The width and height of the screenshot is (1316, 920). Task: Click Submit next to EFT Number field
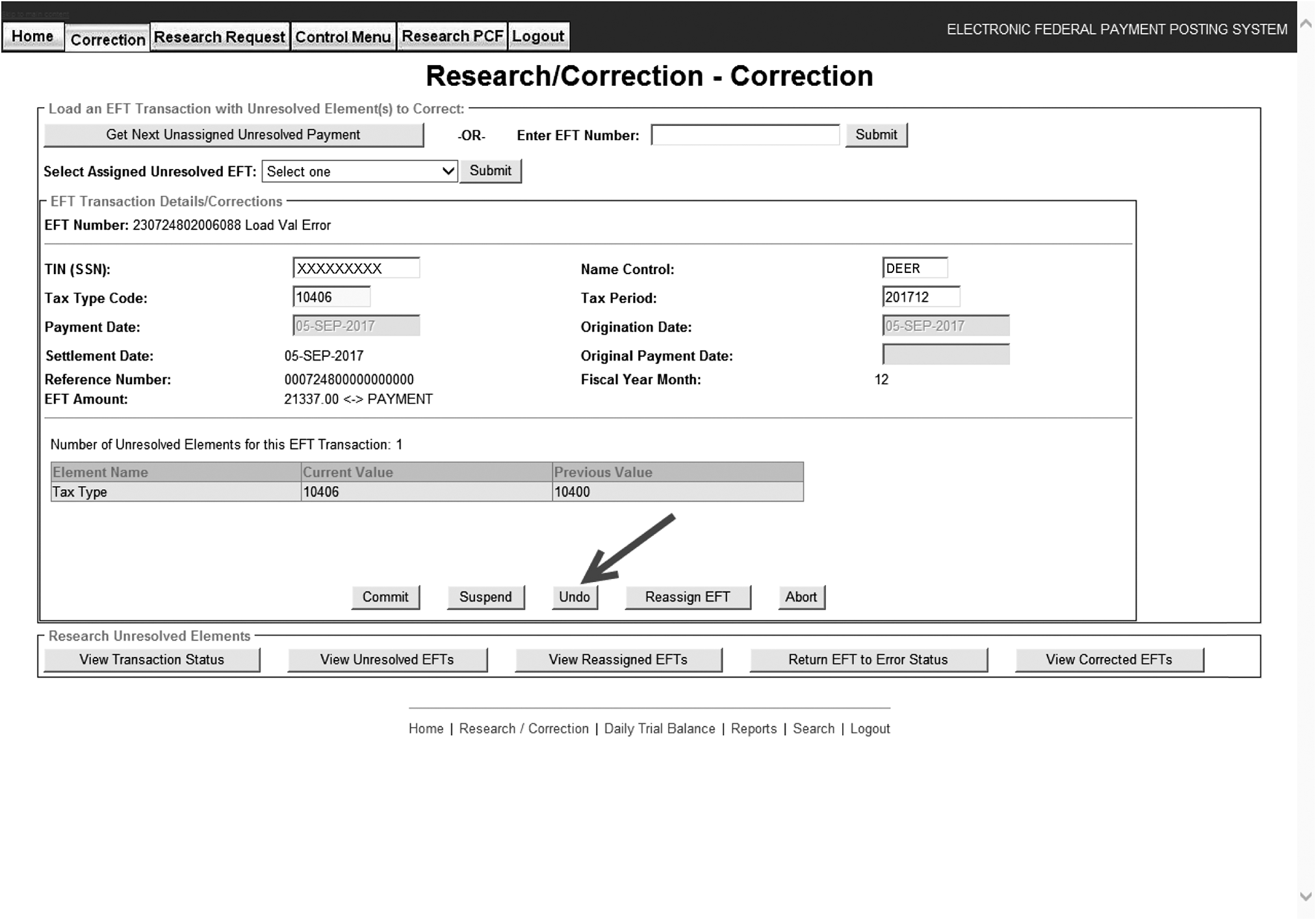[875, 134]
